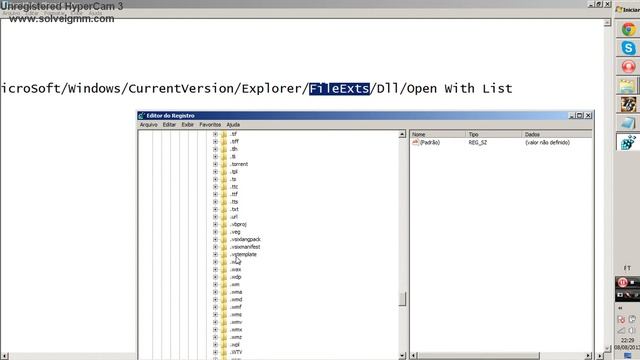This screenshot has height=360, width=640.
Task: Select the .ts key label
Action: (x=233, y=179)
